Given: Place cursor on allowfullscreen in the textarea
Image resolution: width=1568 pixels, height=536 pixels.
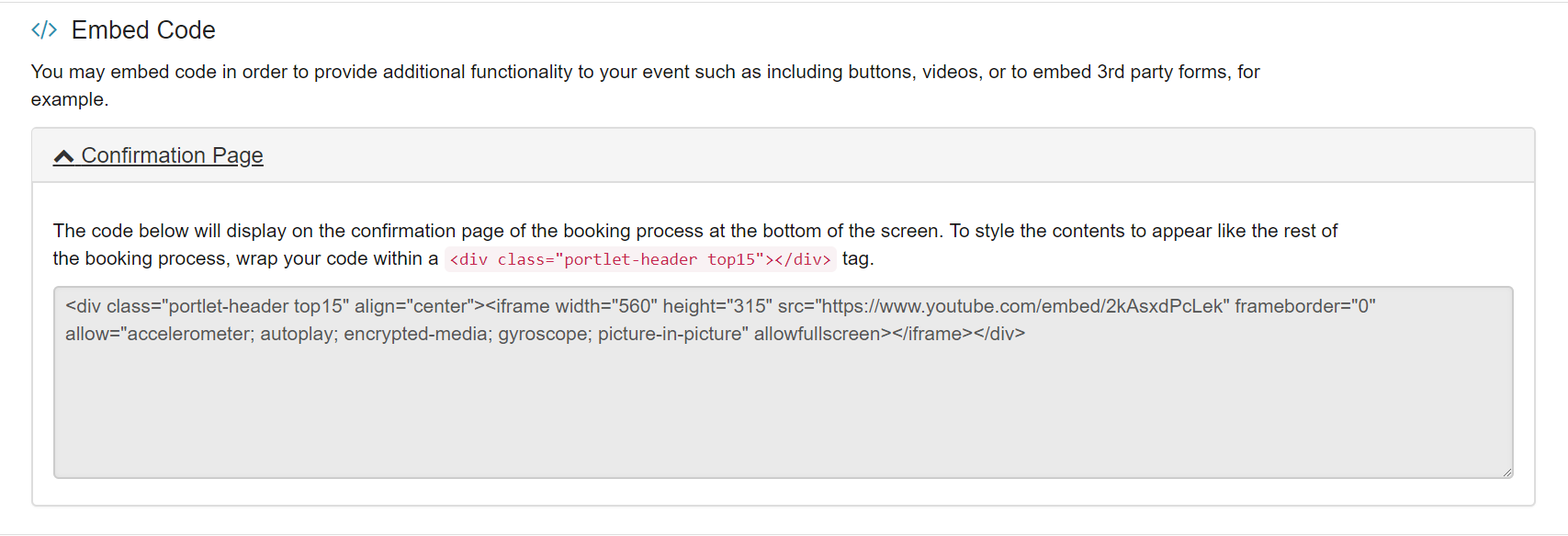Looking at the screenshot, I should pos(817,334).
